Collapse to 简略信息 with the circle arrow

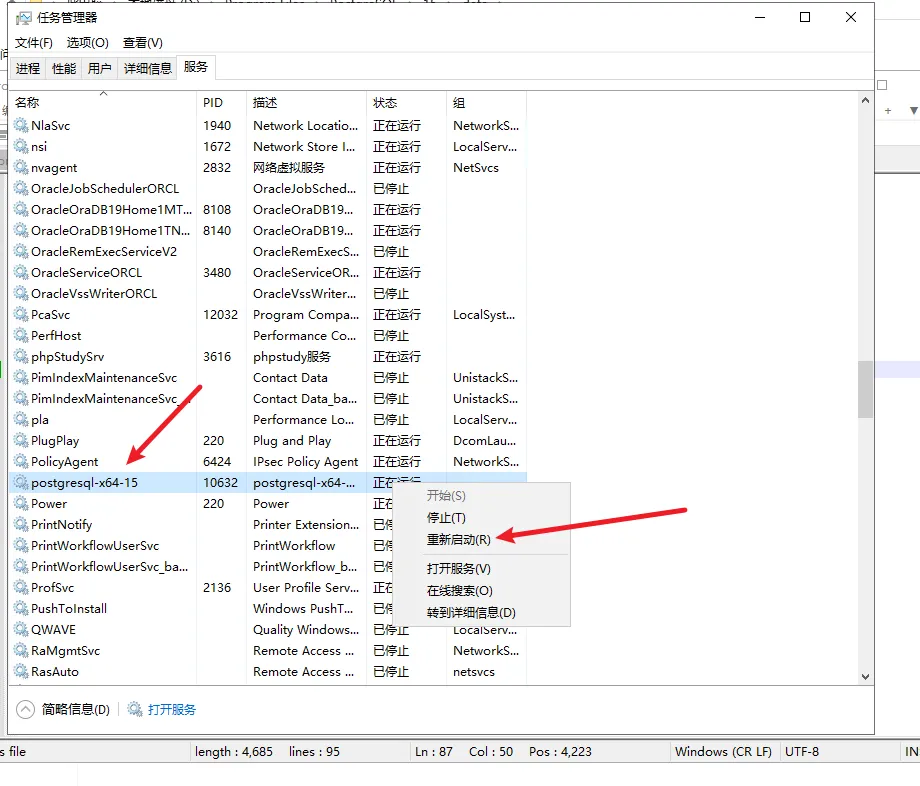(25, 709)
